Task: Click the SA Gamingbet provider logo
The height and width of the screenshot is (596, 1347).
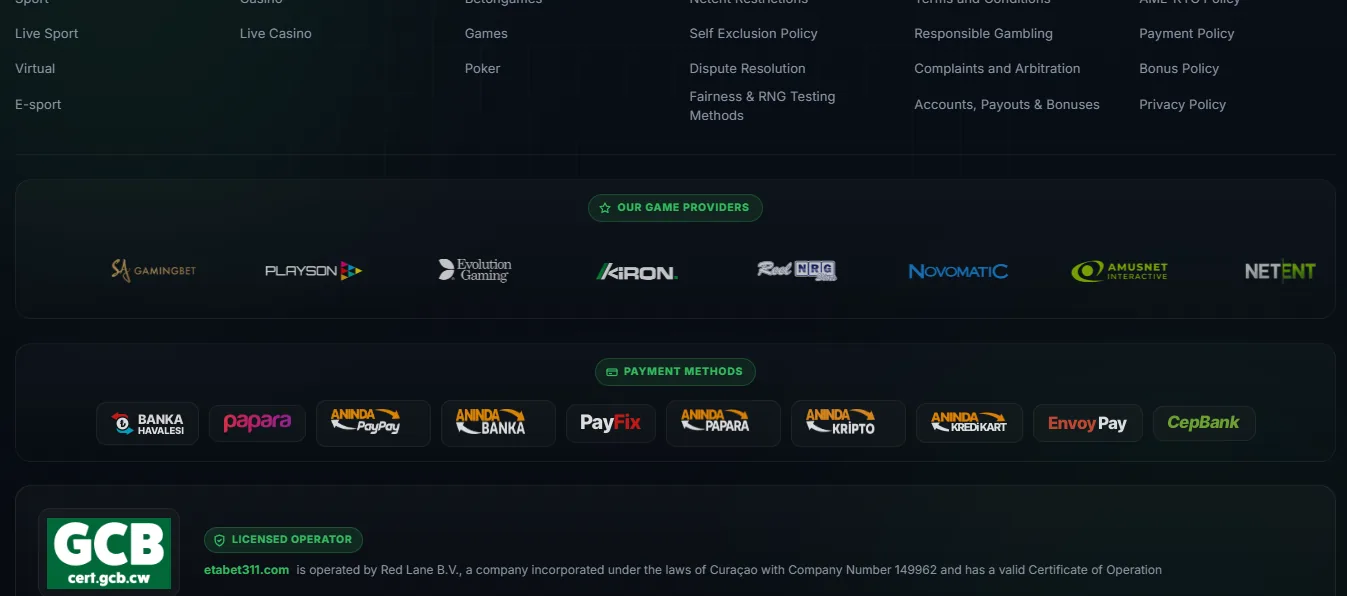Action: 153,270
